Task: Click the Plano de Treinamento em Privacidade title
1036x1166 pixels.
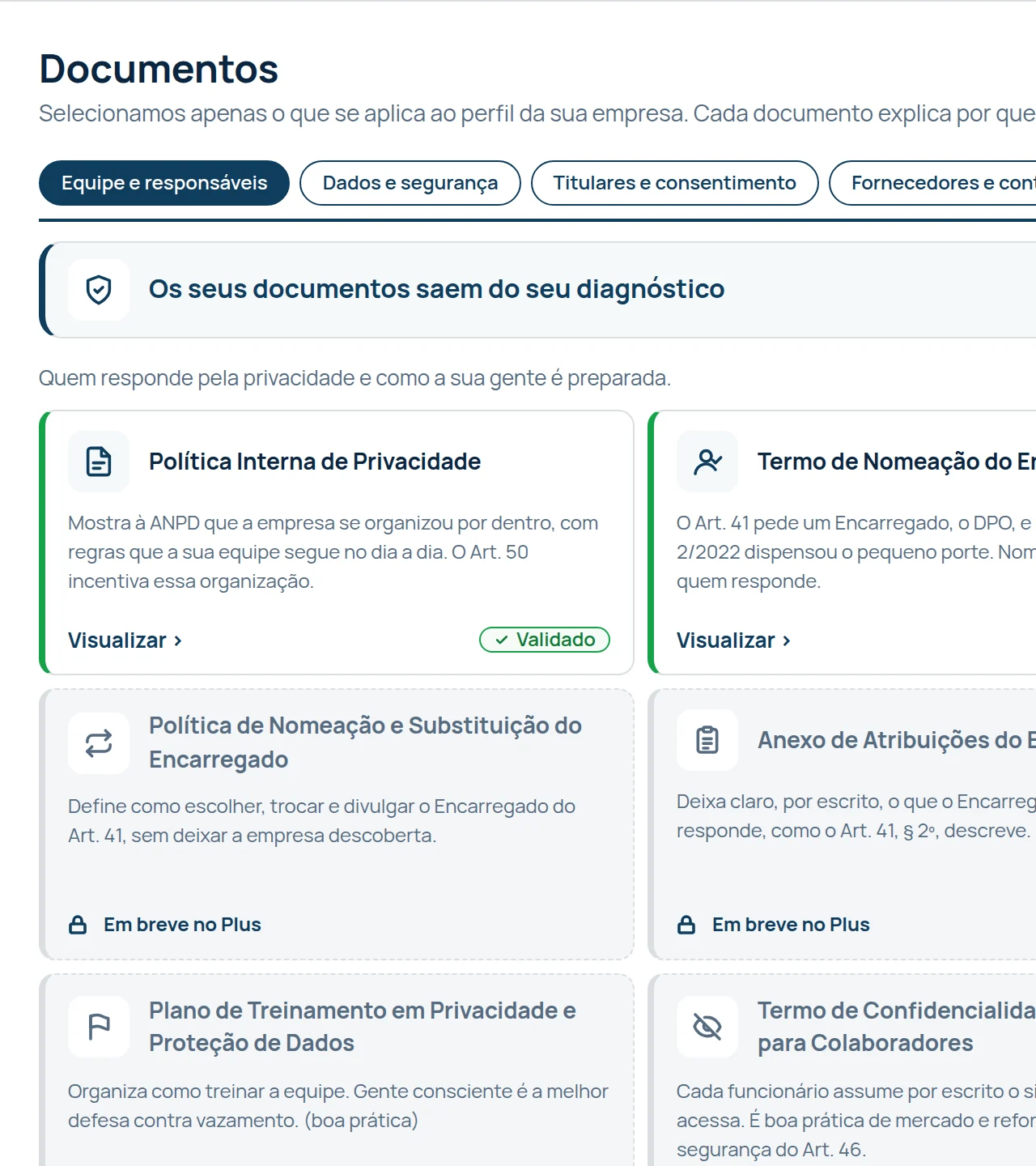Action: (363, 1027)
